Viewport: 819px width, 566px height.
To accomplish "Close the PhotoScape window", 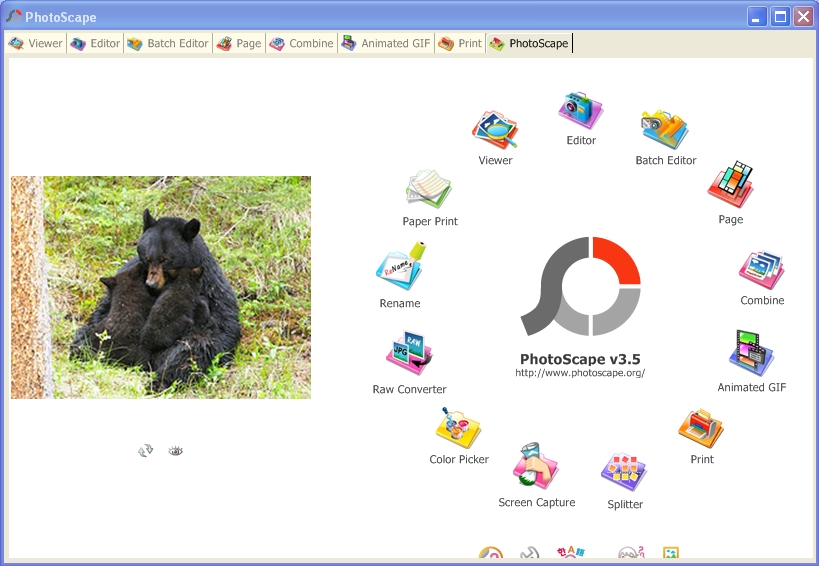I will click(x=803, y=17).
